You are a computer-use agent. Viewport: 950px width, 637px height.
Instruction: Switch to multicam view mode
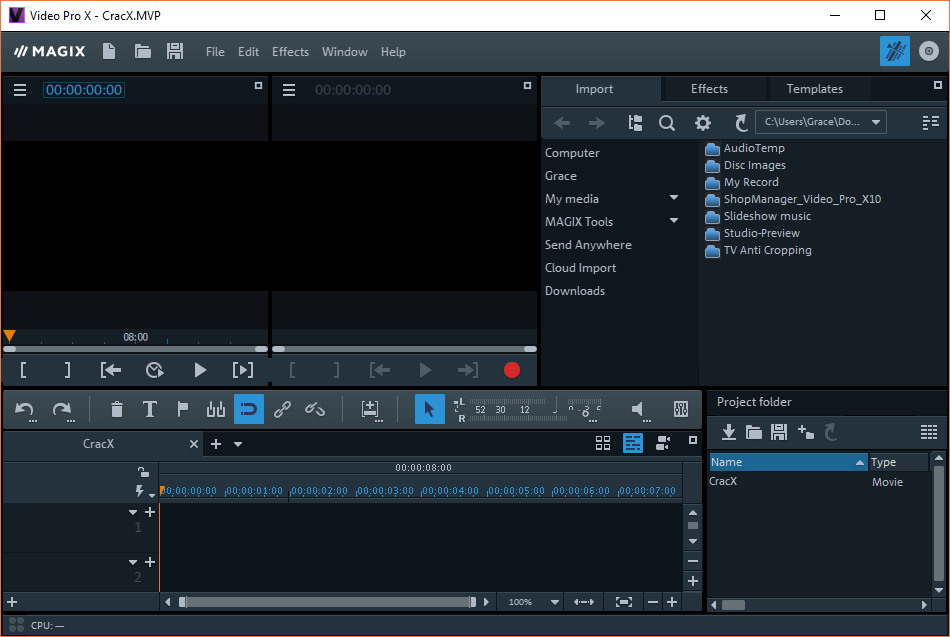pyautogui.click(x=663, y=443)
